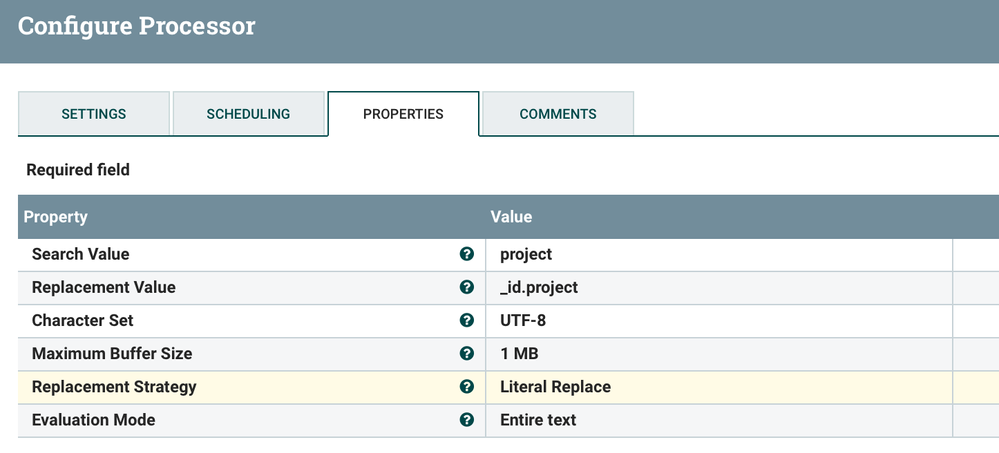Click the Value column header

[511, 217]
